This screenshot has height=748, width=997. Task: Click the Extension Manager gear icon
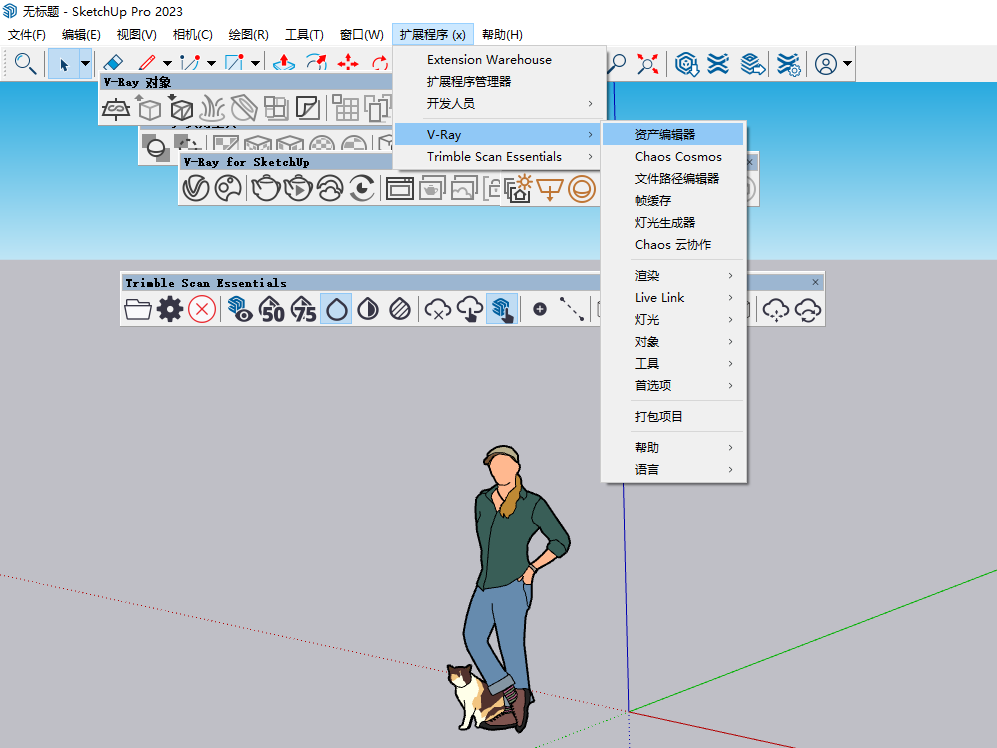(x=788, y=64)
